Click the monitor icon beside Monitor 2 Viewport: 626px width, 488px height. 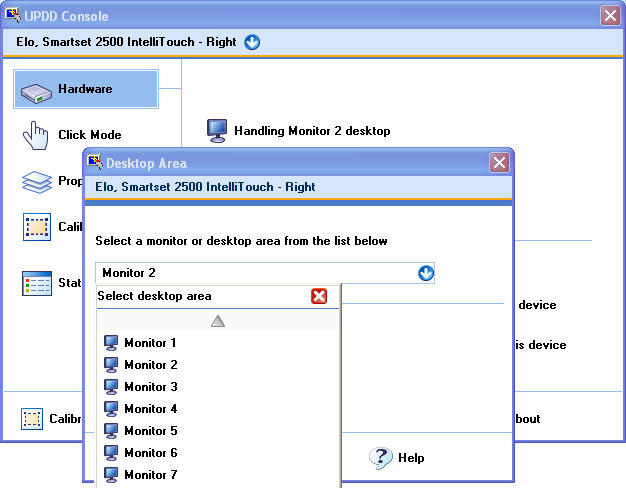pos(111,365)
